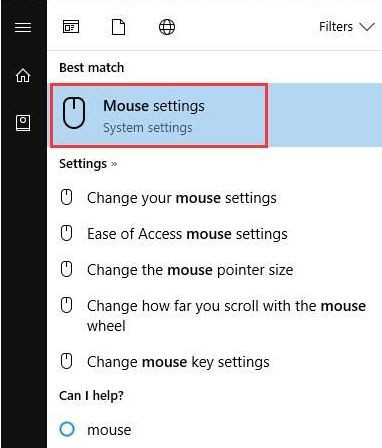Filter results by Web globe icon
The height and width of the screenshot is (448, 382).
pyautogui.click(x=167, y=27)
